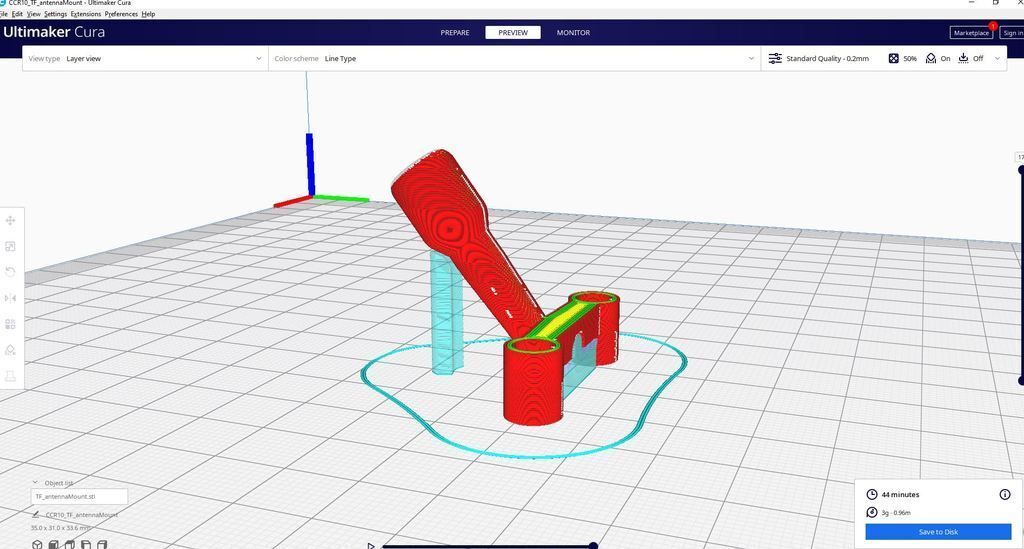Expand the print settings panel chevron

[x=997, y=59]
